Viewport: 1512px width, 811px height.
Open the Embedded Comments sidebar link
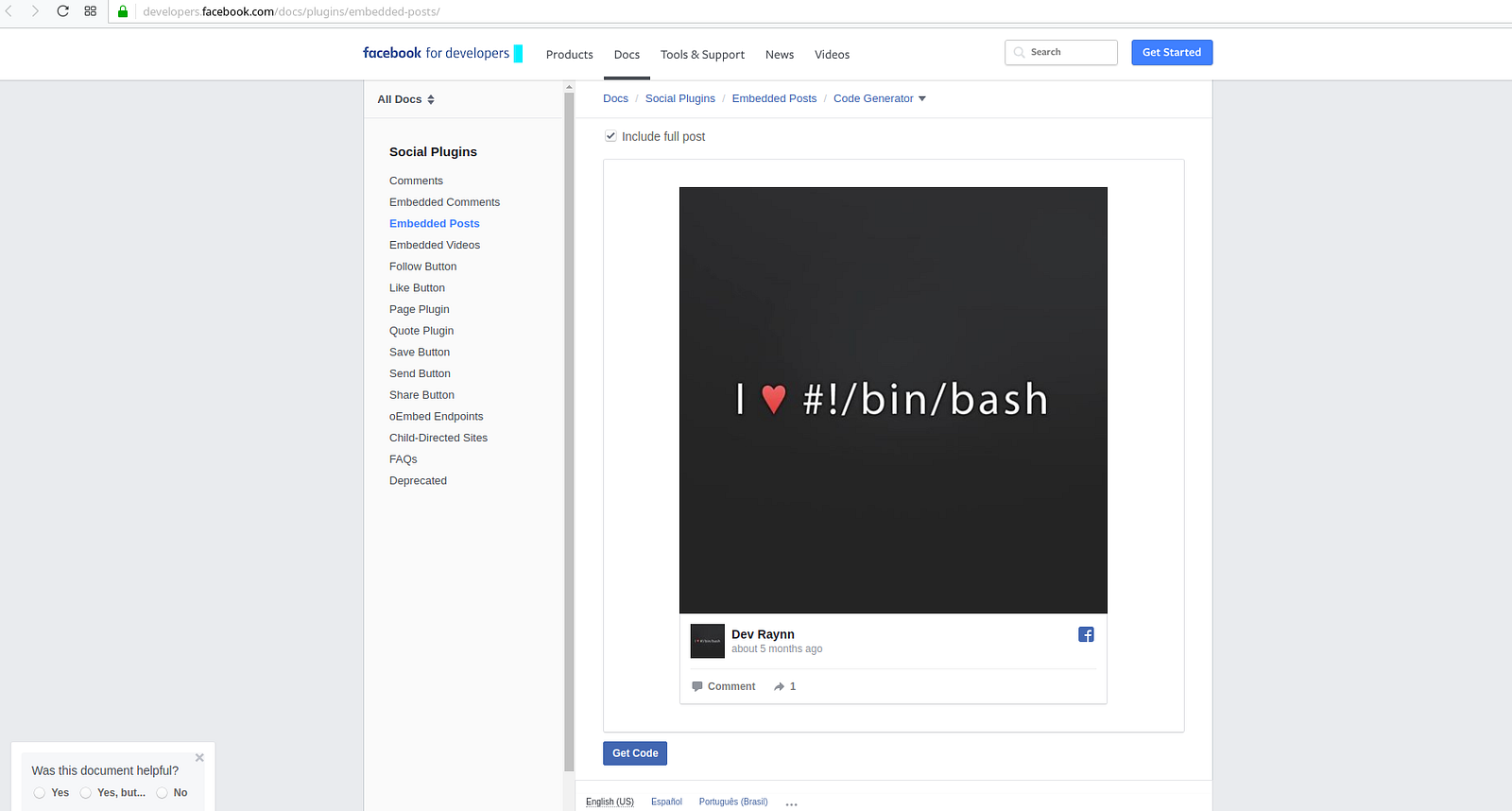[x=444, y=202]
